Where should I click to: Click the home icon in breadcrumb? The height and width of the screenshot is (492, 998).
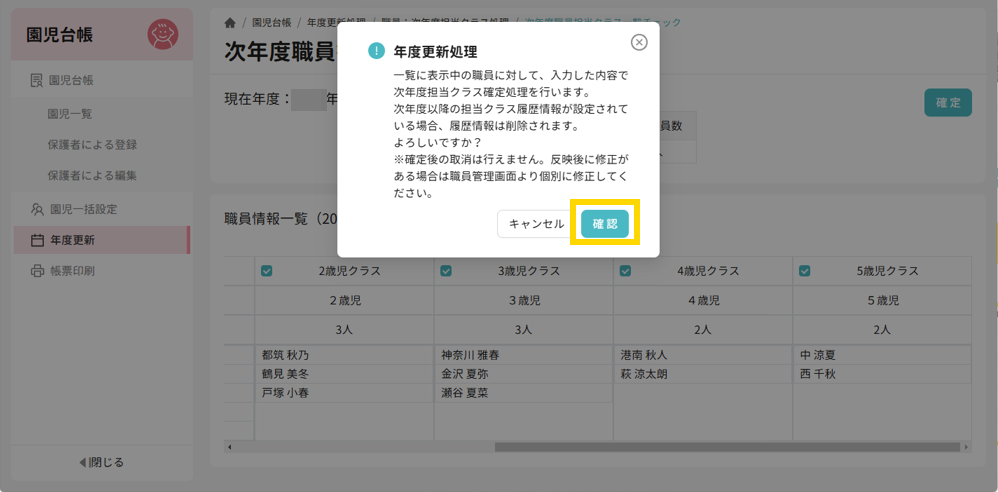[230, 22]
